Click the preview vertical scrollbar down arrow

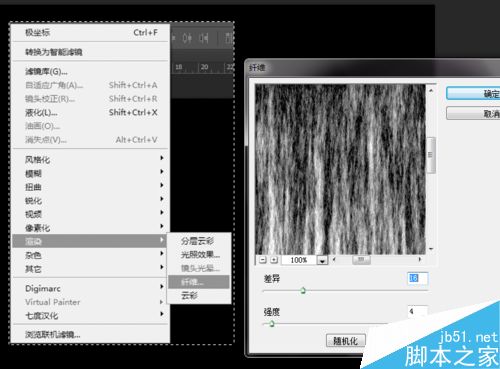coord(431,249)
